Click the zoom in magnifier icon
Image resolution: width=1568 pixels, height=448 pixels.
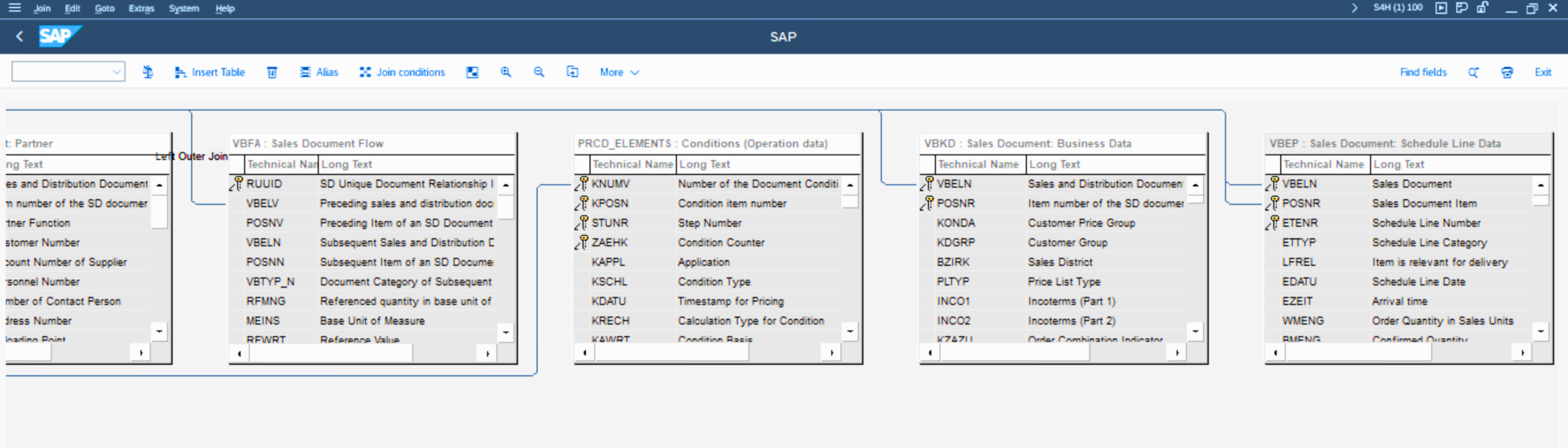[x=506, y=73]
